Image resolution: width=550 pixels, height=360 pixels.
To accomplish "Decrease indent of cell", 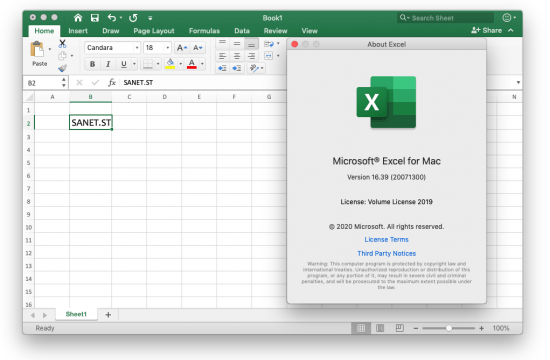I will pyautogui.click(x=222, y=68).
